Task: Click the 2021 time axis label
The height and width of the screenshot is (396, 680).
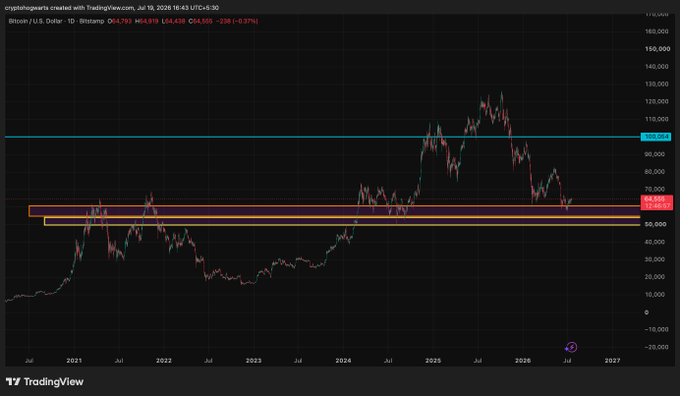Action: pyautogui.click(x=74, y=360)
